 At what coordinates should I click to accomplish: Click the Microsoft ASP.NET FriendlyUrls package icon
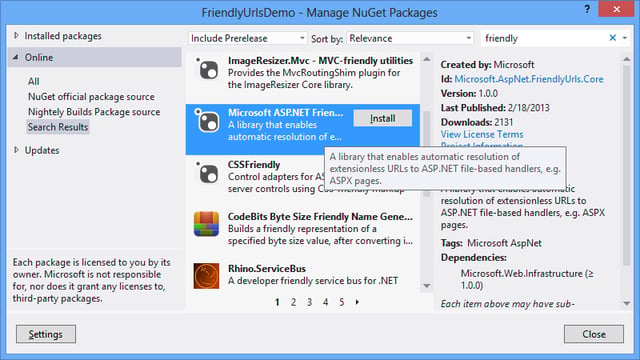(207, 120)
